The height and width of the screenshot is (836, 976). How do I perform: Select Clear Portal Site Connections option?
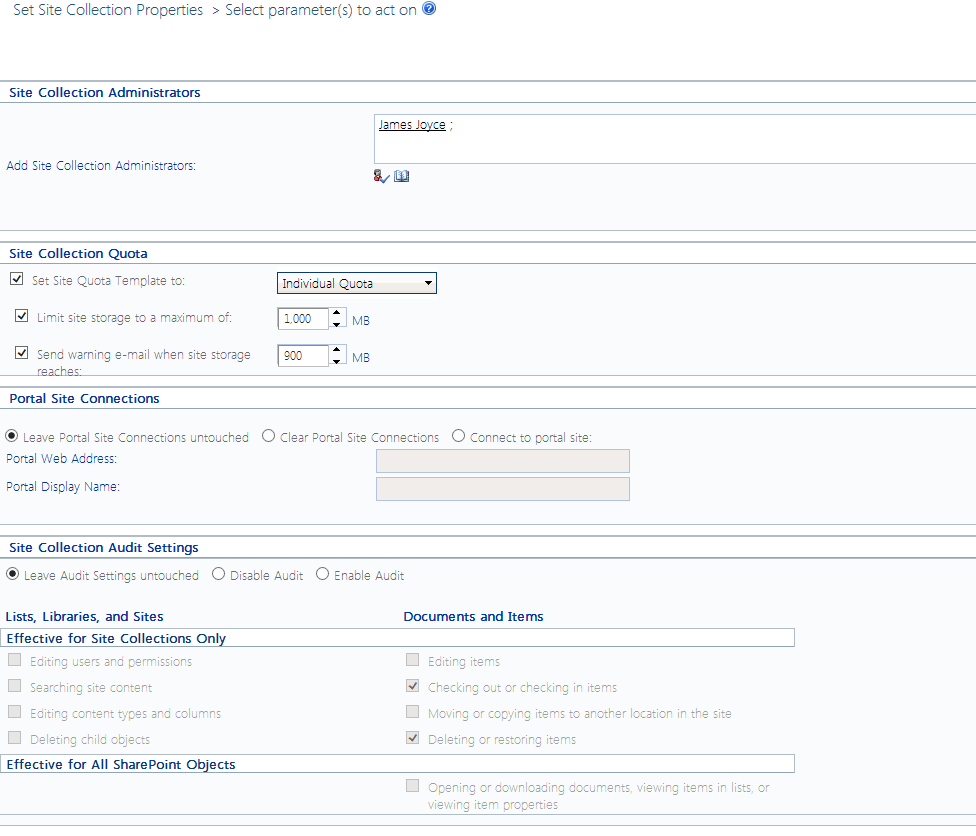point(268,436)
